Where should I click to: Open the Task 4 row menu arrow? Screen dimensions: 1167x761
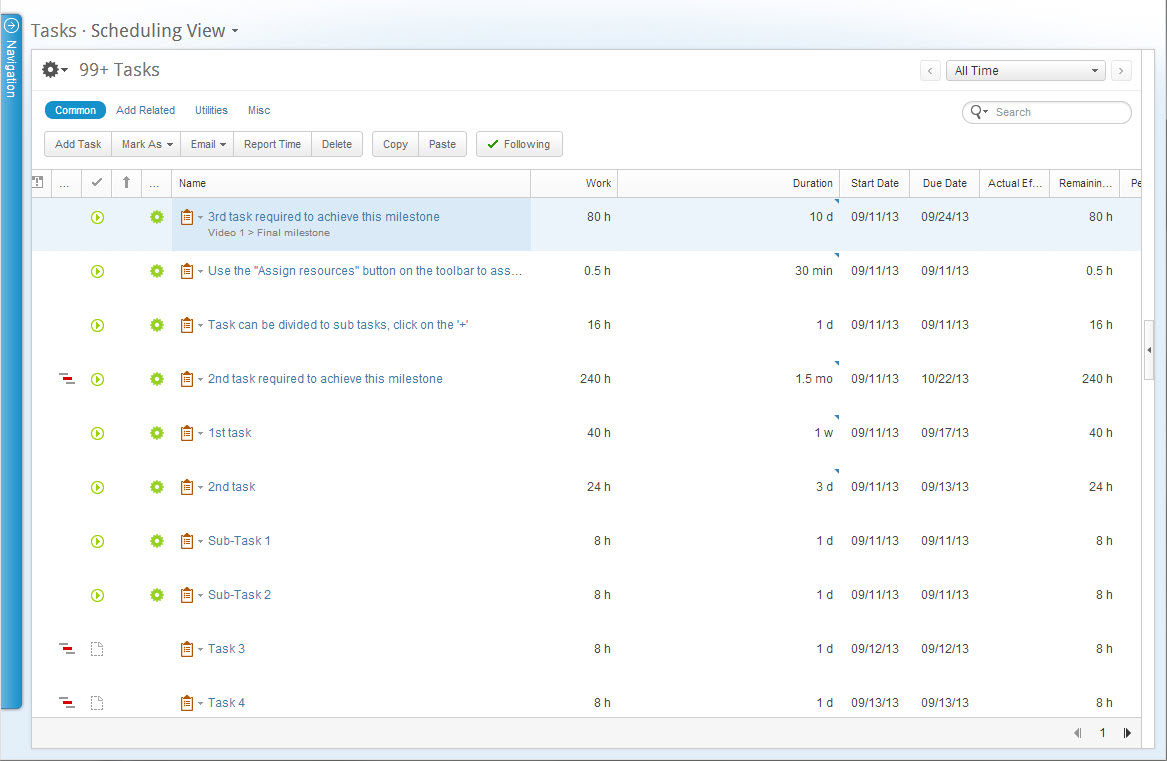(200, 704)
